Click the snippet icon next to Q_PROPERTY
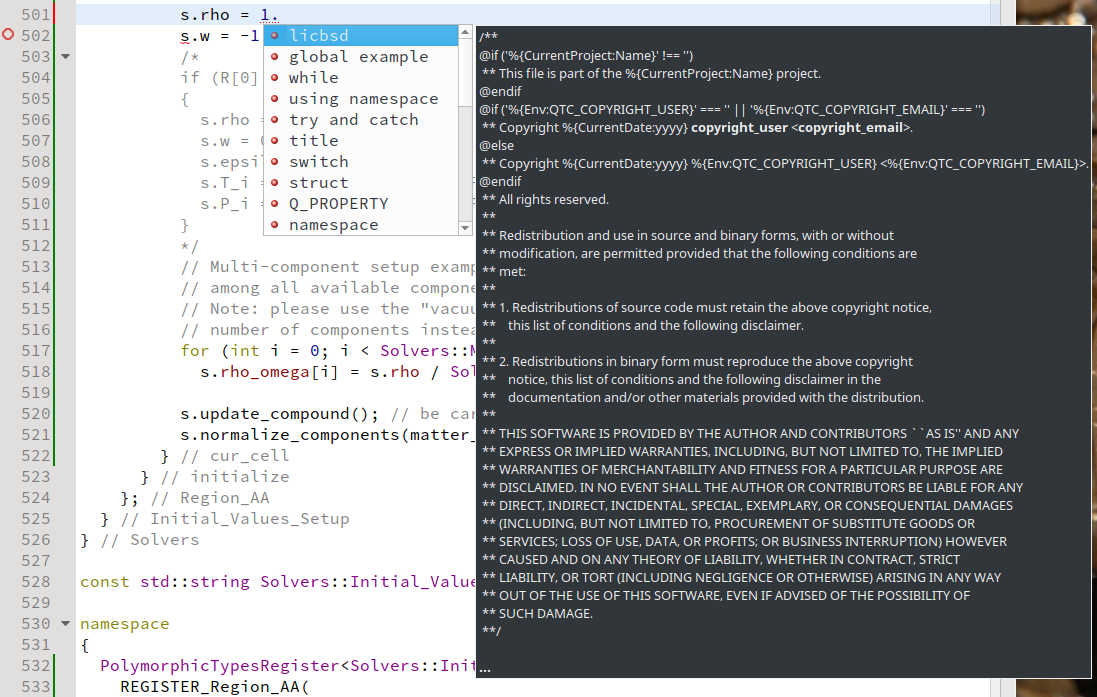 [275, 204]
